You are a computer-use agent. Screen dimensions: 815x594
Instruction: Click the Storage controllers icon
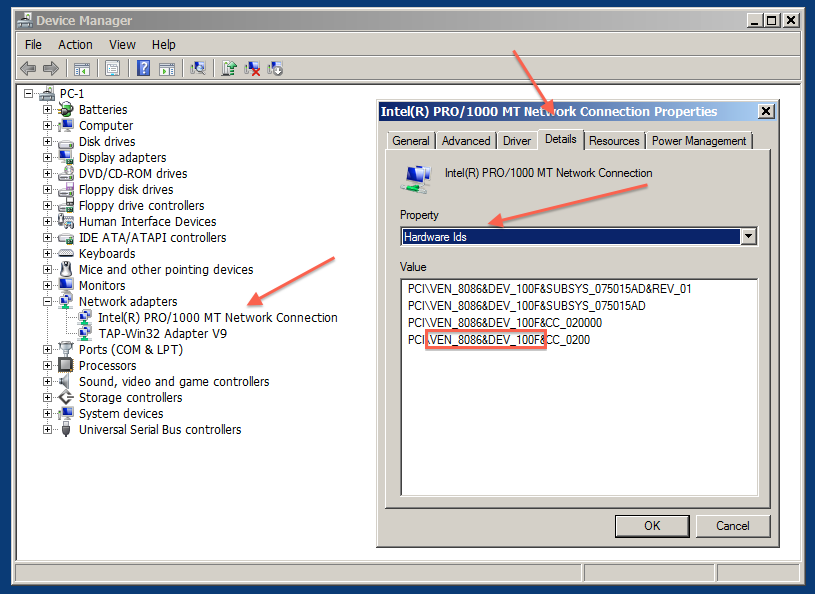click(65, 398)
